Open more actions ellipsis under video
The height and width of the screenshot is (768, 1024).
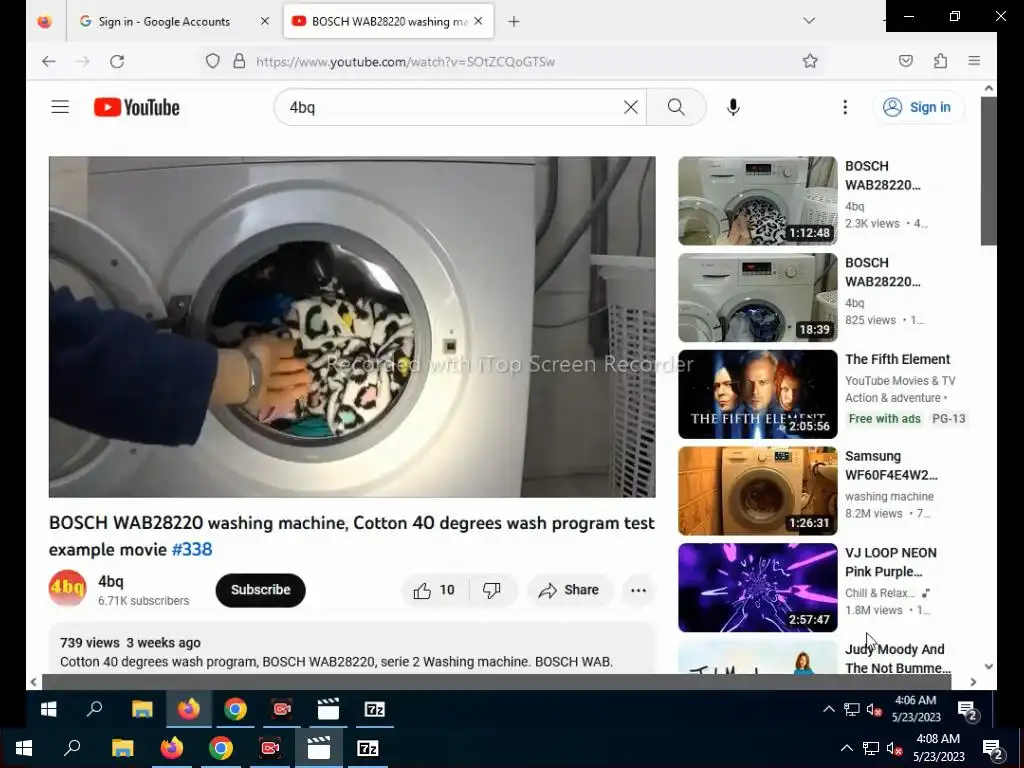point(638,590)
